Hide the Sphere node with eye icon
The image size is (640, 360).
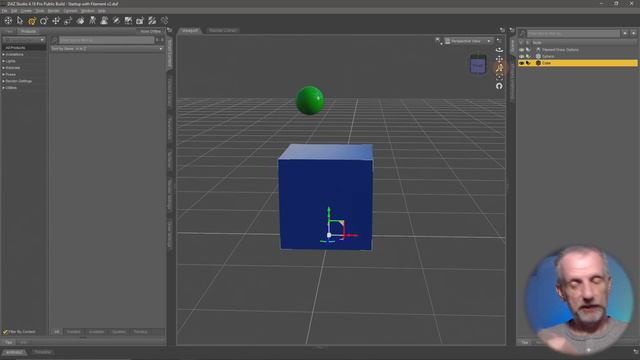521,56
